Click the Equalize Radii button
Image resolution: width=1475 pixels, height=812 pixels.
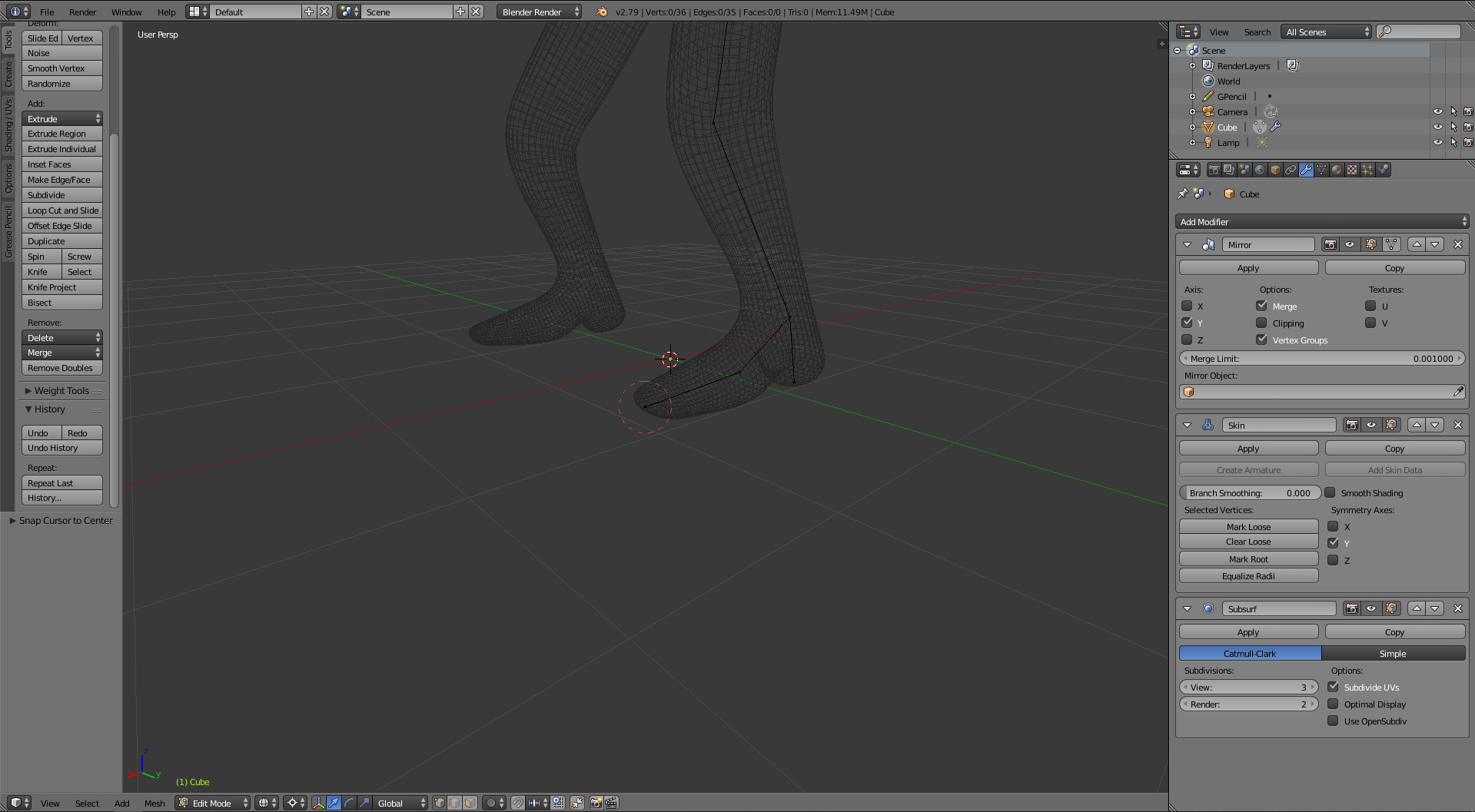click(x=1248, y=576)
